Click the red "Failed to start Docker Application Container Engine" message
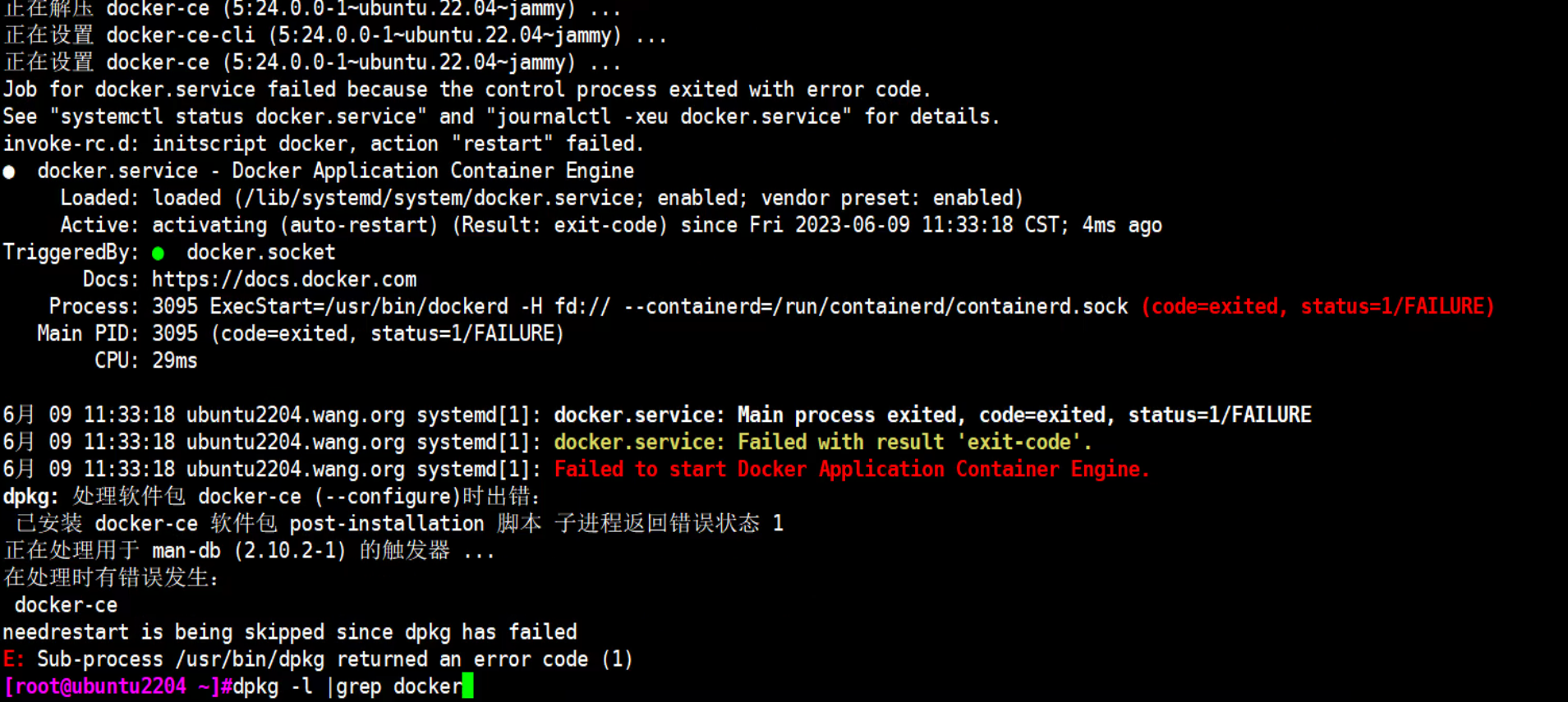Image resolution: width=1568 pixels, height=702 pixels. point(851,470)
